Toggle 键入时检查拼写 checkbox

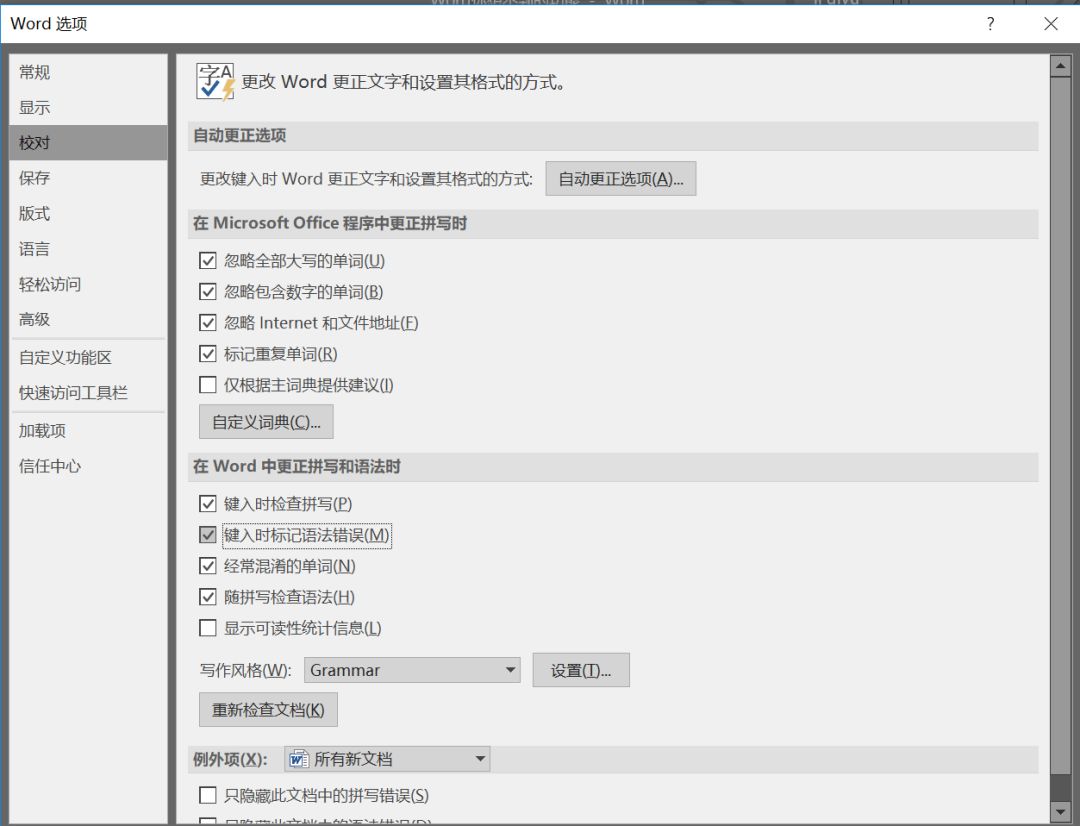click(207, 504)
